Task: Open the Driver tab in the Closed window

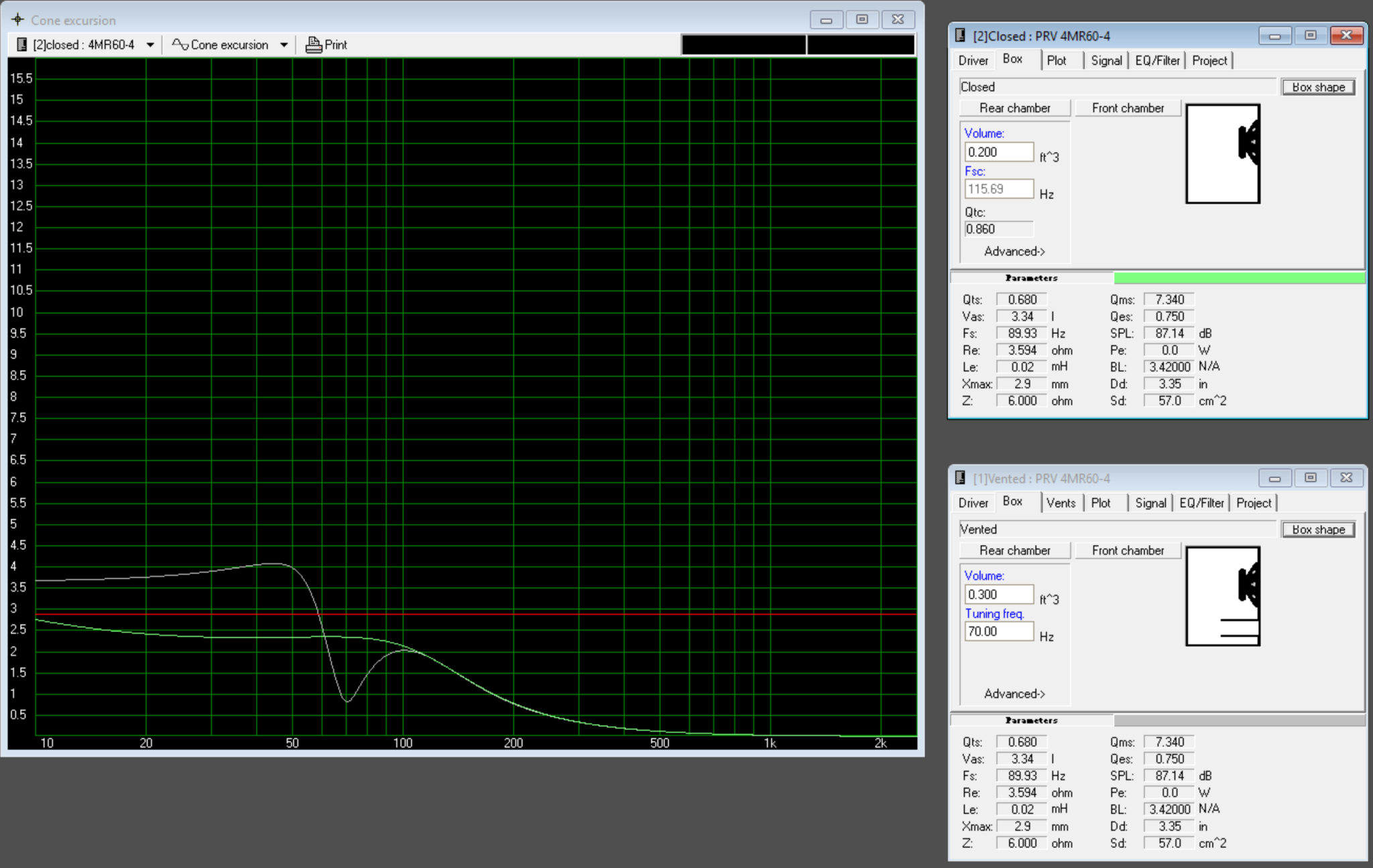Action: pos(973,60)
